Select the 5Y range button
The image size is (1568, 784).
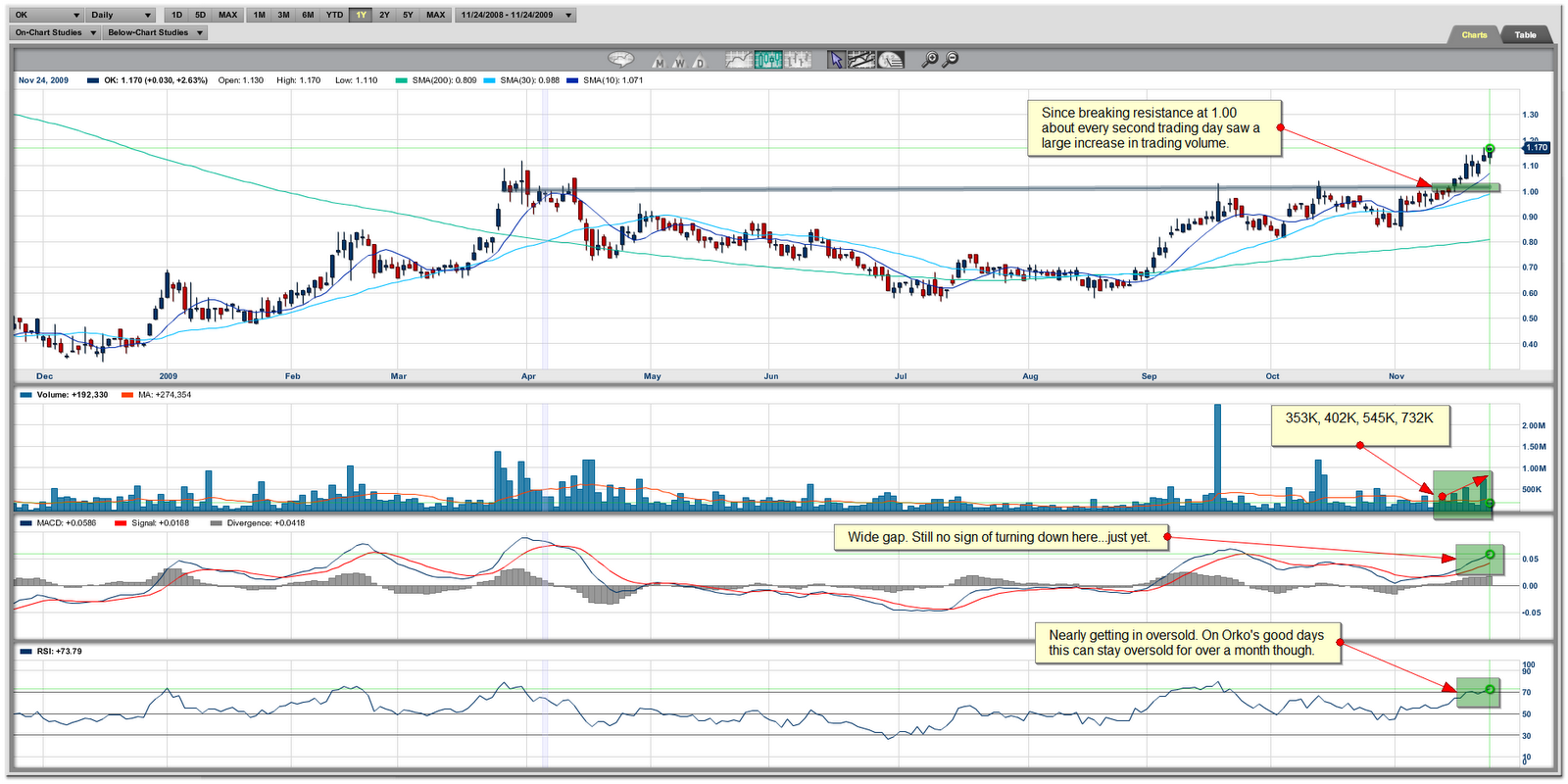408,15
